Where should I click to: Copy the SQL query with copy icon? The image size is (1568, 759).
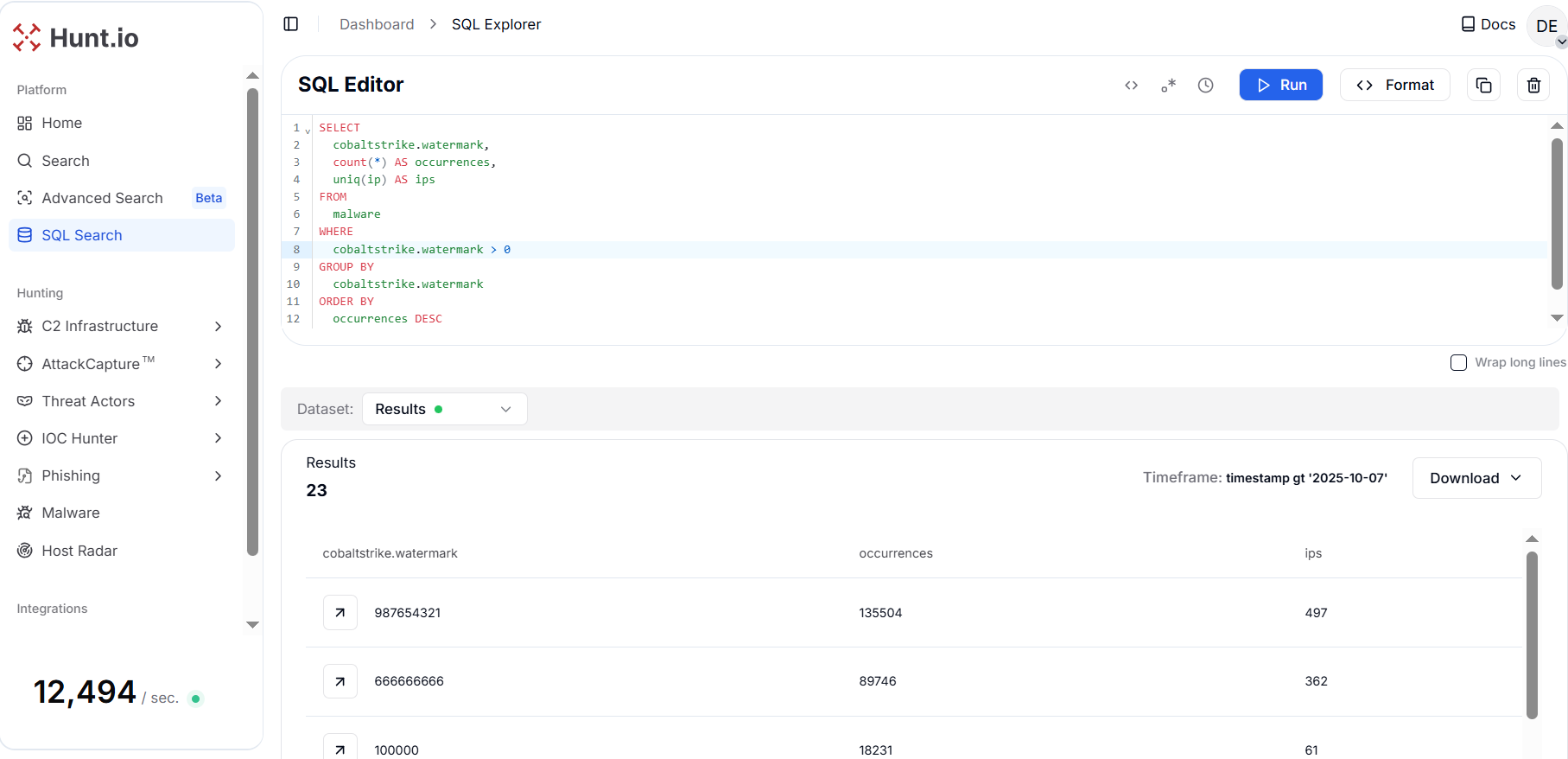pos(1483,85)
